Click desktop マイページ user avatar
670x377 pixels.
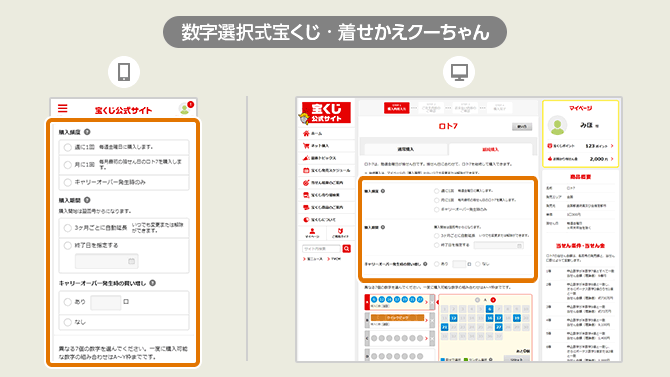pyautogui.click(x=557, y=125)
